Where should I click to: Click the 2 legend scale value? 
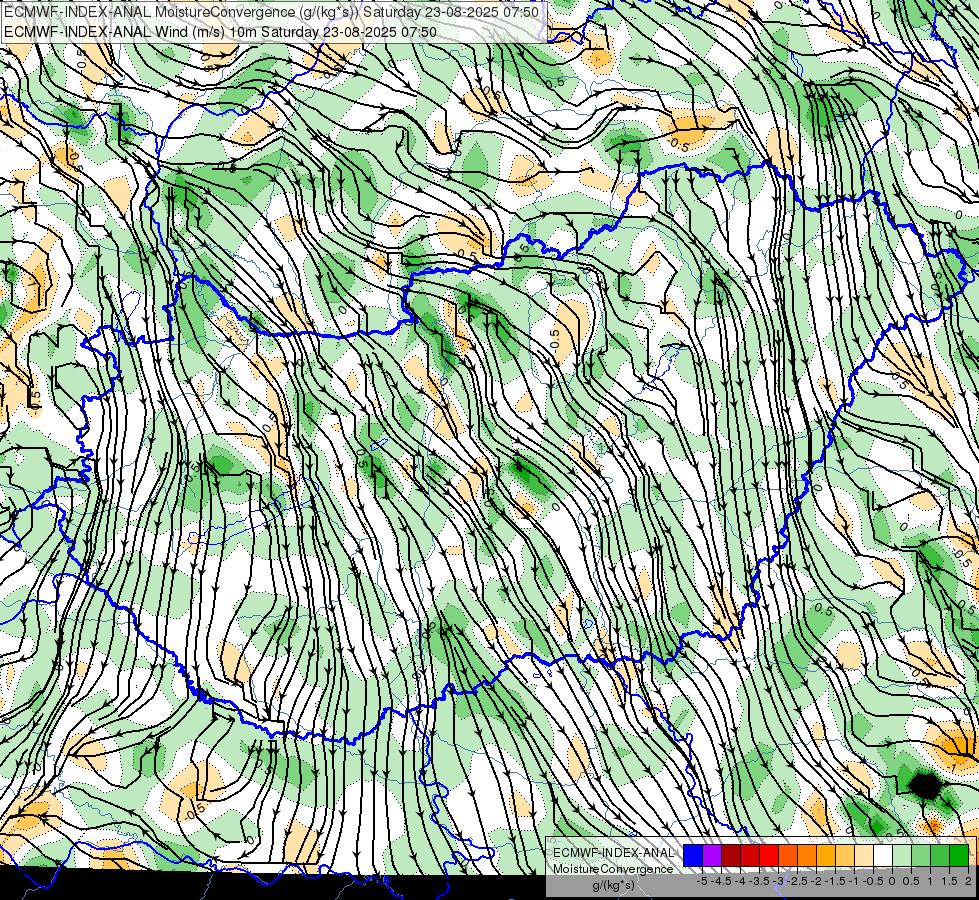[968, 881]
